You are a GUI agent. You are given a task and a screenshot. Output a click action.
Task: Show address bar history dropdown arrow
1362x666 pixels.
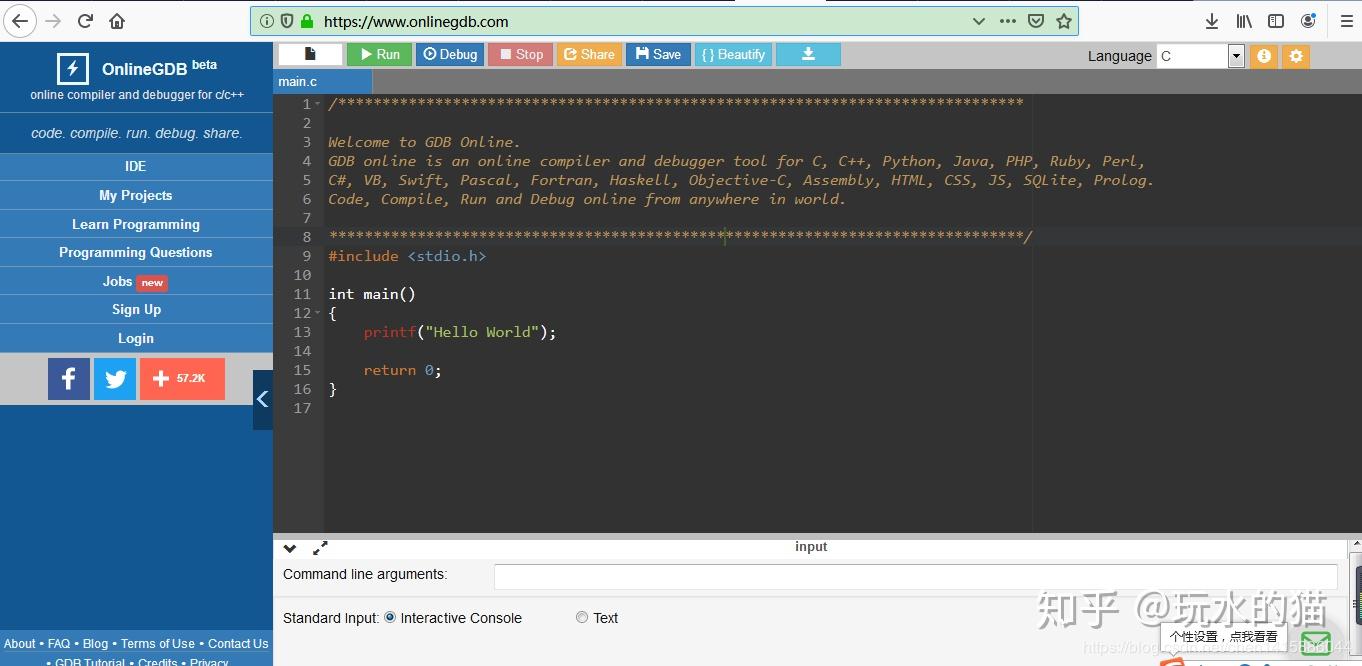tap(979, 21)
